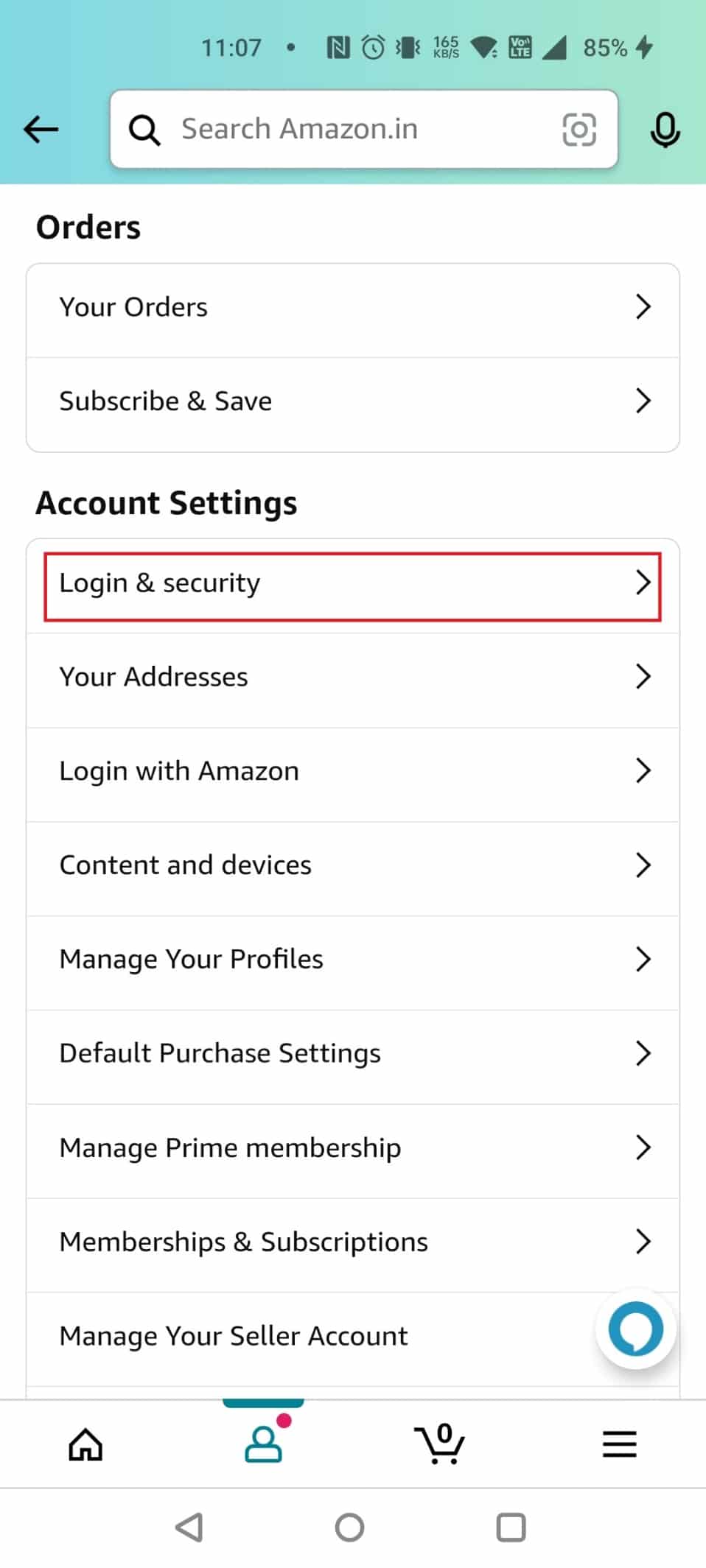Tap the profile icon with notification dot
This screenshot has height=1568, width=706.
[x=263, y=1444]
